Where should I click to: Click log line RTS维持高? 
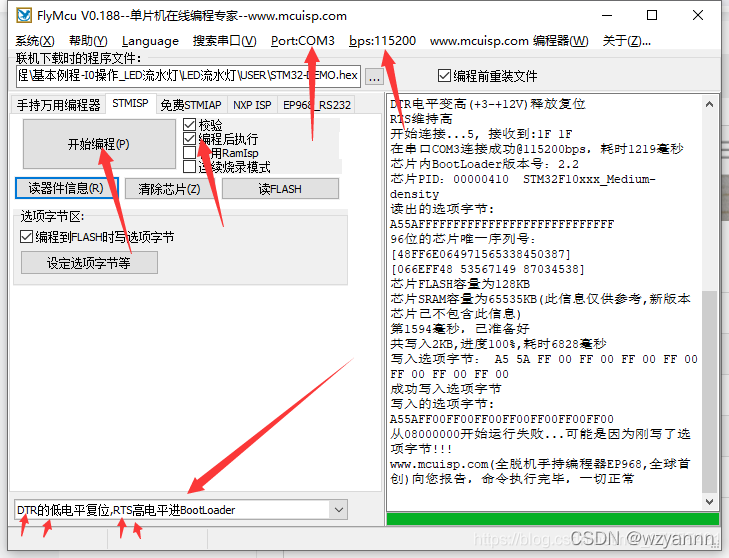tap(421, 119)
